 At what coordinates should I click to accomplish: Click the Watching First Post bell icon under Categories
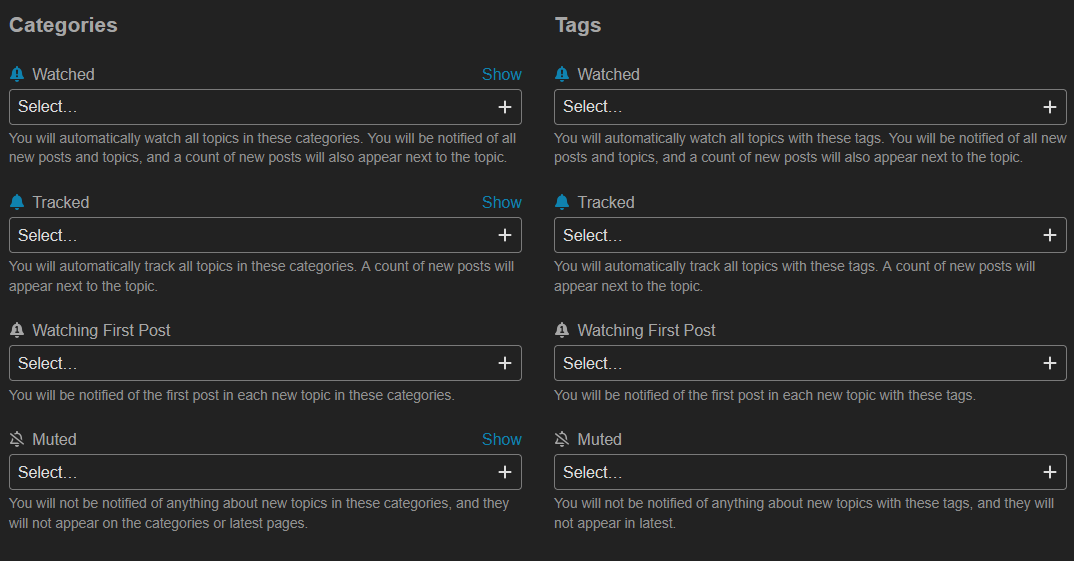coord(17,330)
